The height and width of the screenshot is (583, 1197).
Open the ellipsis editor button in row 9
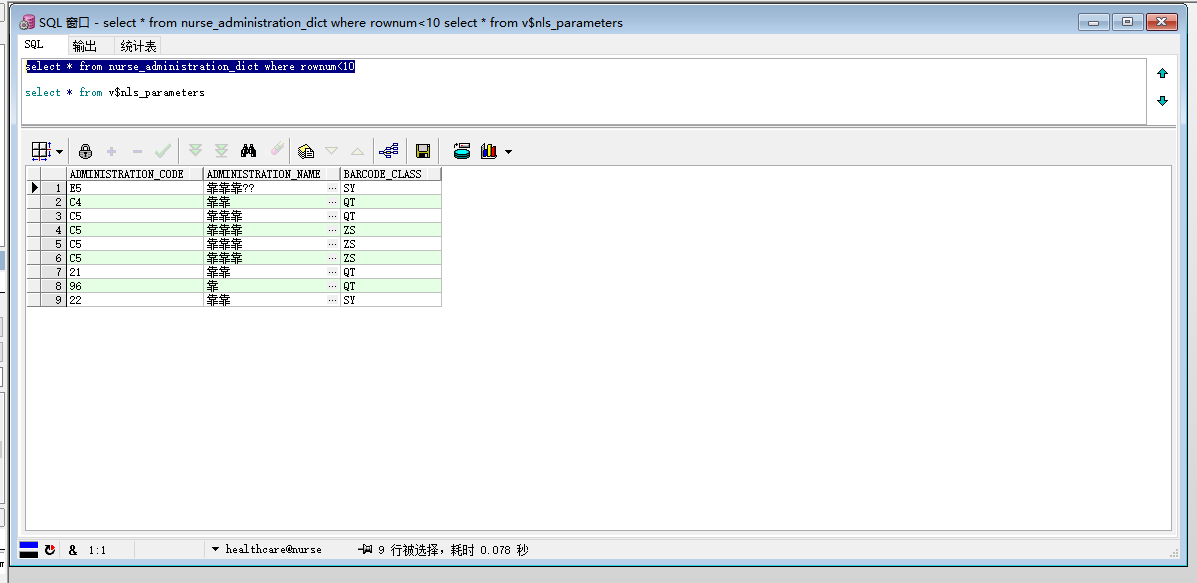[332, 300]
